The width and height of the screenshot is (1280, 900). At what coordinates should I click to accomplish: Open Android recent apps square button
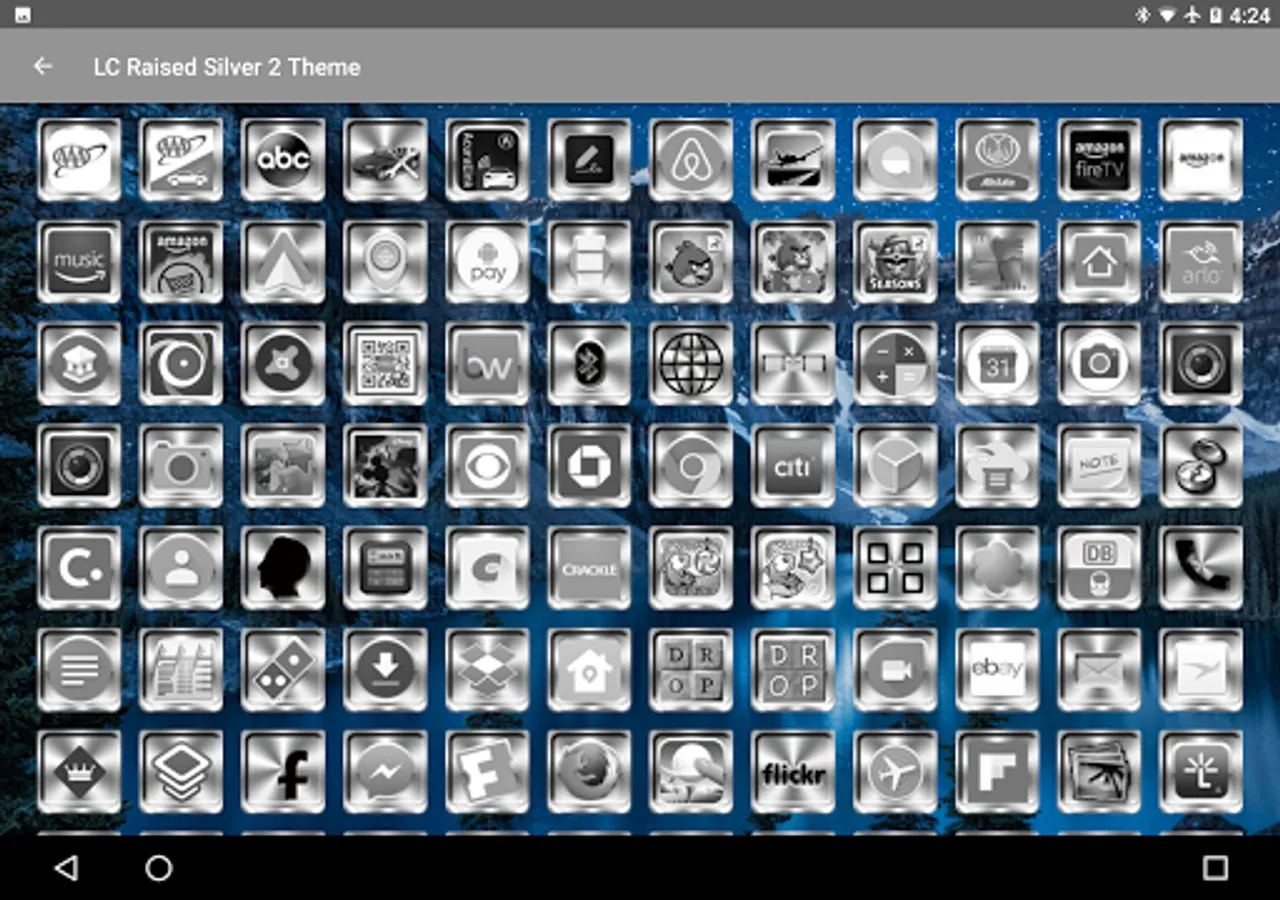click(1215, 868)
